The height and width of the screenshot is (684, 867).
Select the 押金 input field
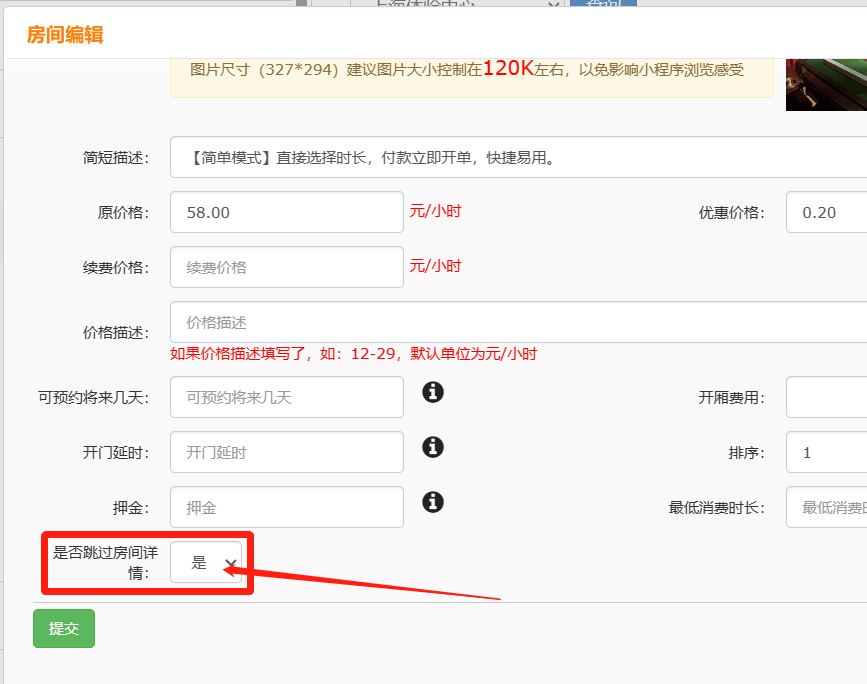[x=287, y=507]
